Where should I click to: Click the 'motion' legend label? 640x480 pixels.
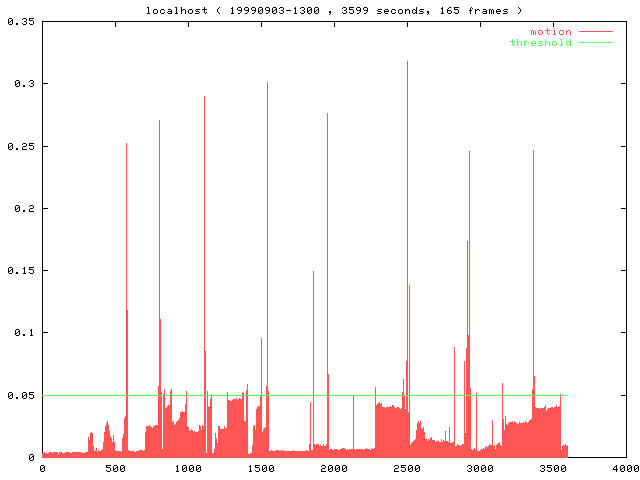[550, 32]
